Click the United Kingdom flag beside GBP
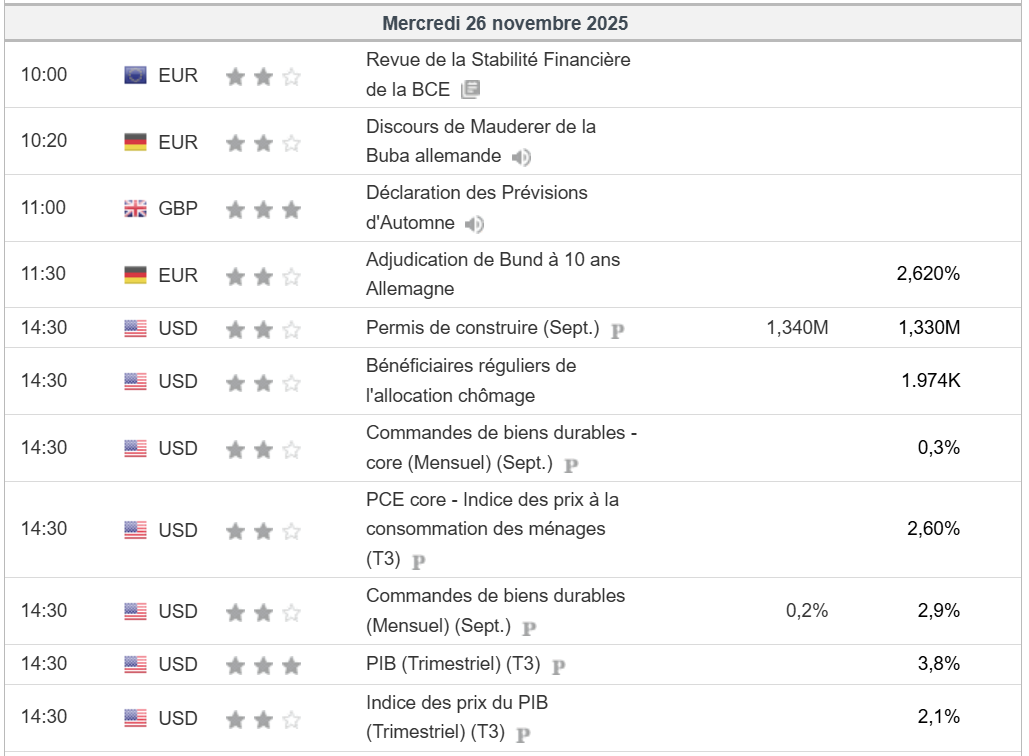The height and width of the screenshot is (756, 1029). (135, 208)
